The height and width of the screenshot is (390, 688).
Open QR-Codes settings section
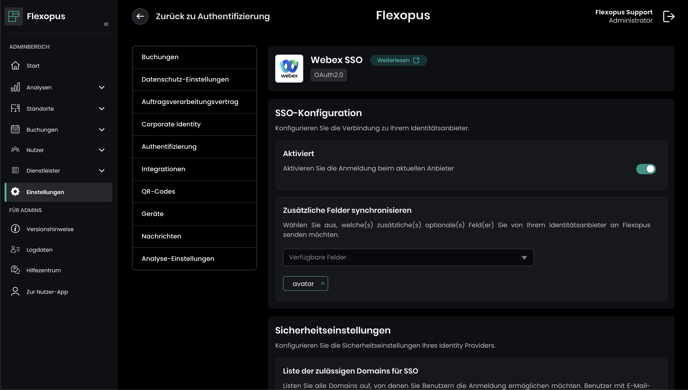pyautogui.click(x=194, y=191)
